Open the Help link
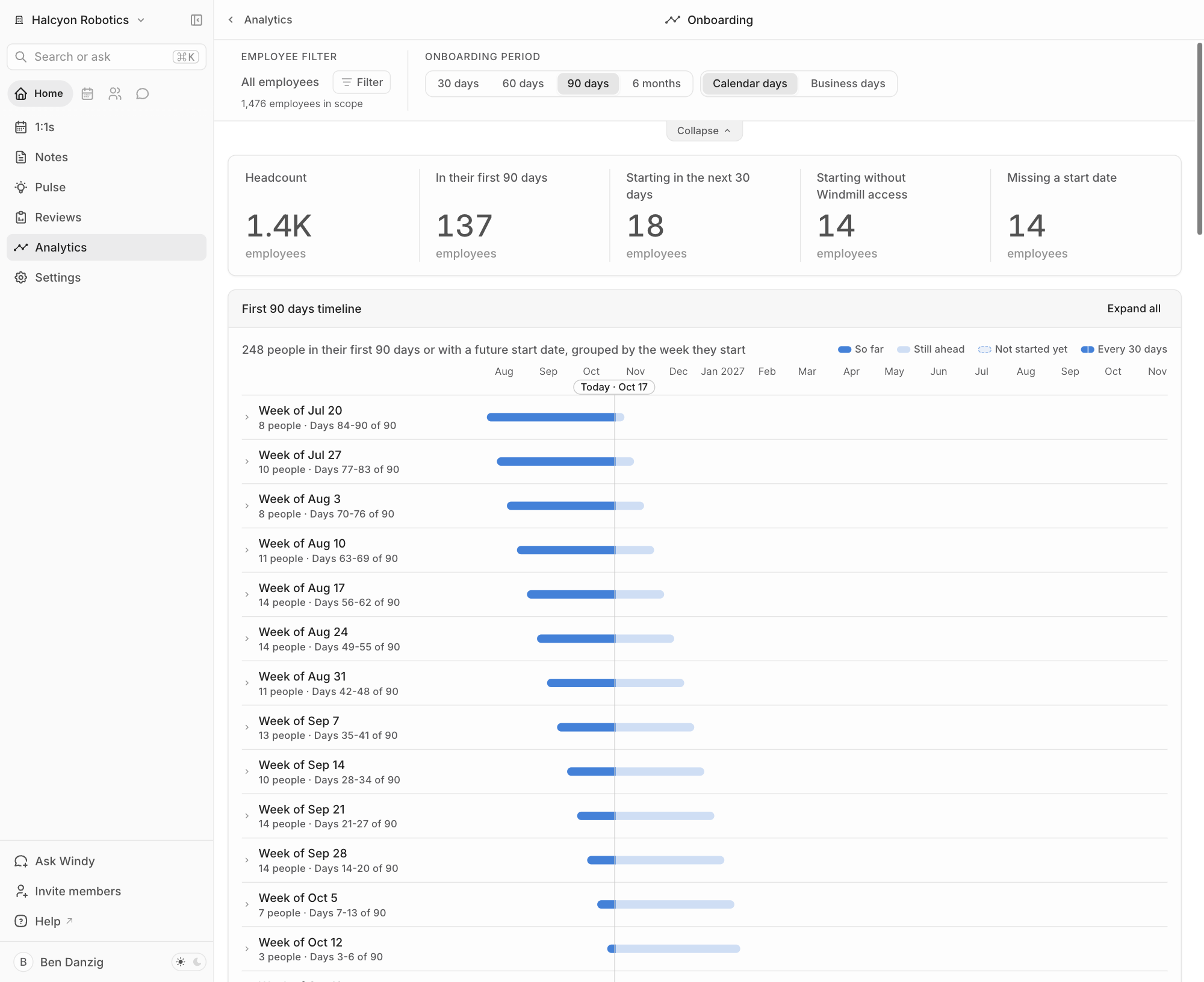The image size is (1204, 982). tap(107, 921)
